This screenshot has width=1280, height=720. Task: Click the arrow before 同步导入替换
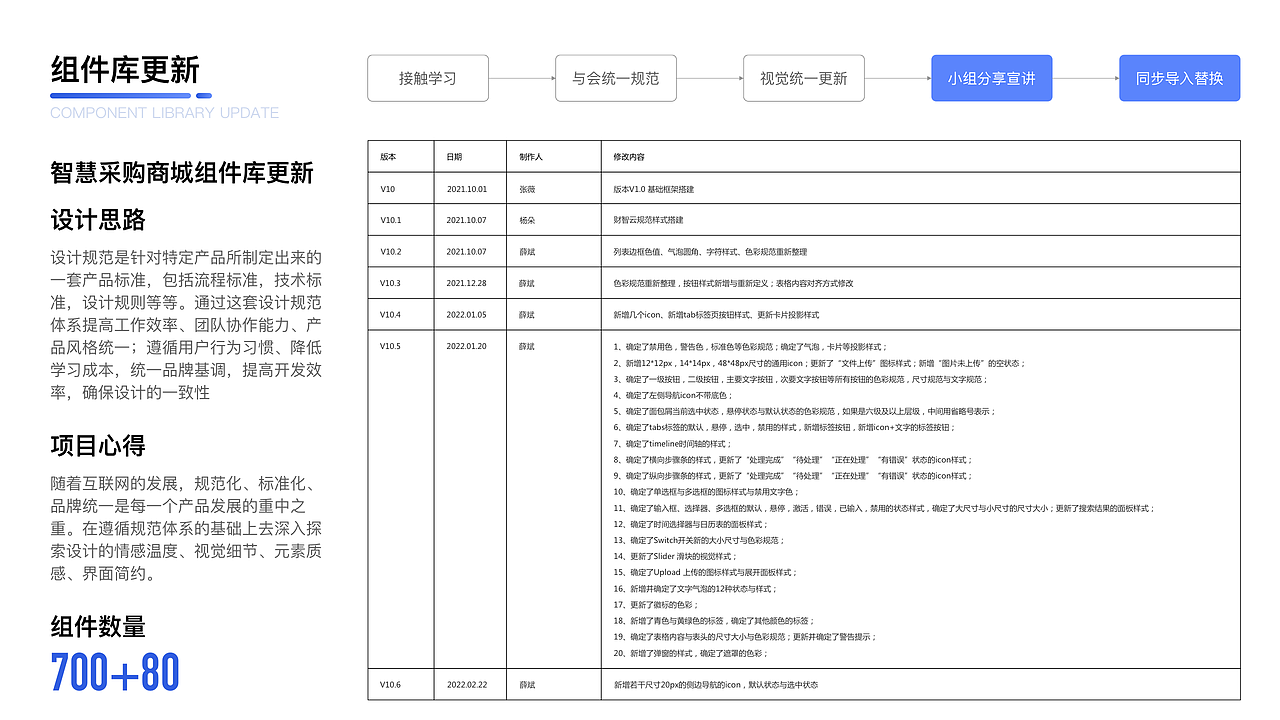(1086, 78)
